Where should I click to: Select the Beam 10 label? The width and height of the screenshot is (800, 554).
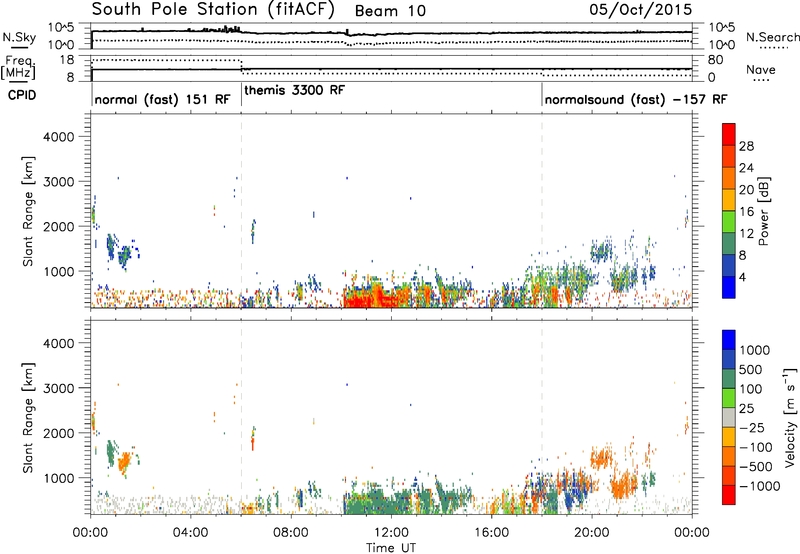(x=390, y=11)
